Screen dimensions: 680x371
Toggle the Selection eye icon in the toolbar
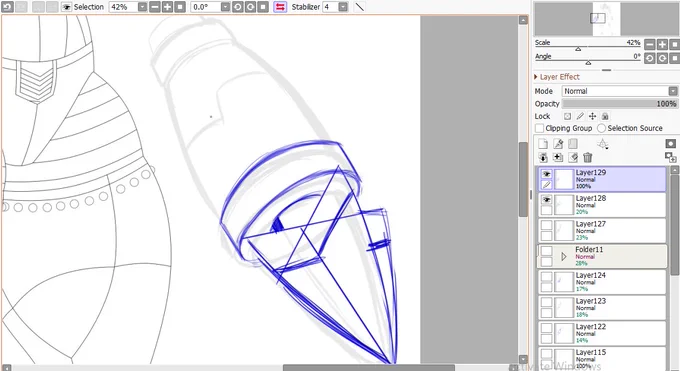coord(66,7)
